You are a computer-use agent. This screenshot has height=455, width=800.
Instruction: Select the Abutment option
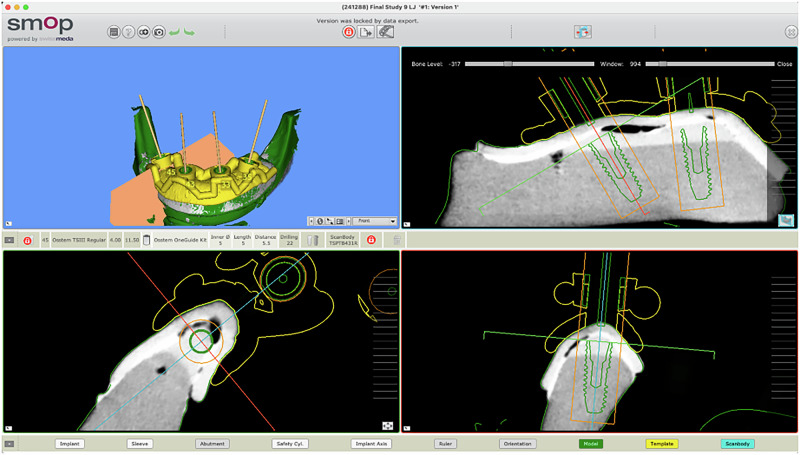(212, 444)
